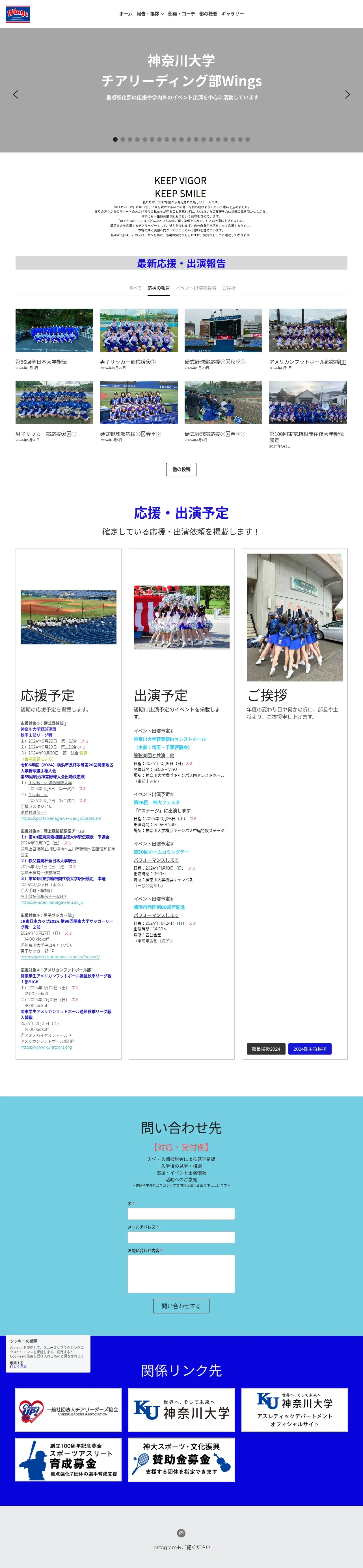The width and height of the screenshot is (363, 1568).
Task: Open the 一般社団法人チアリーダーズ協会 banner
Action: [69, 1410]
